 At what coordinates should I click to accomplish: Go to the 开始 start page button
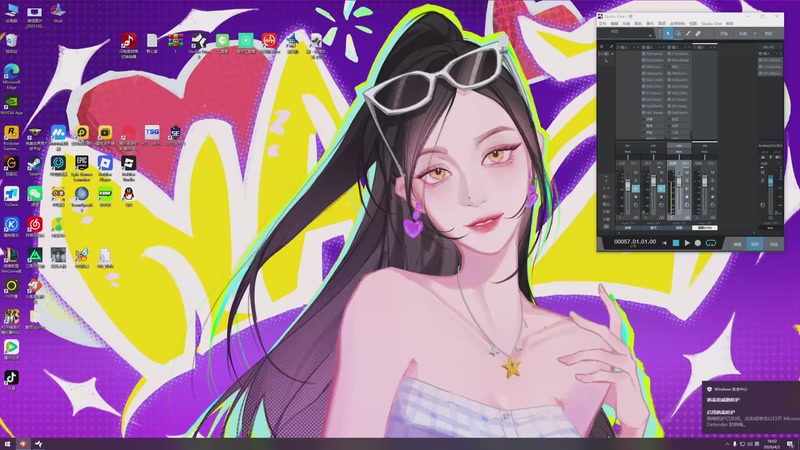[724, 34]
